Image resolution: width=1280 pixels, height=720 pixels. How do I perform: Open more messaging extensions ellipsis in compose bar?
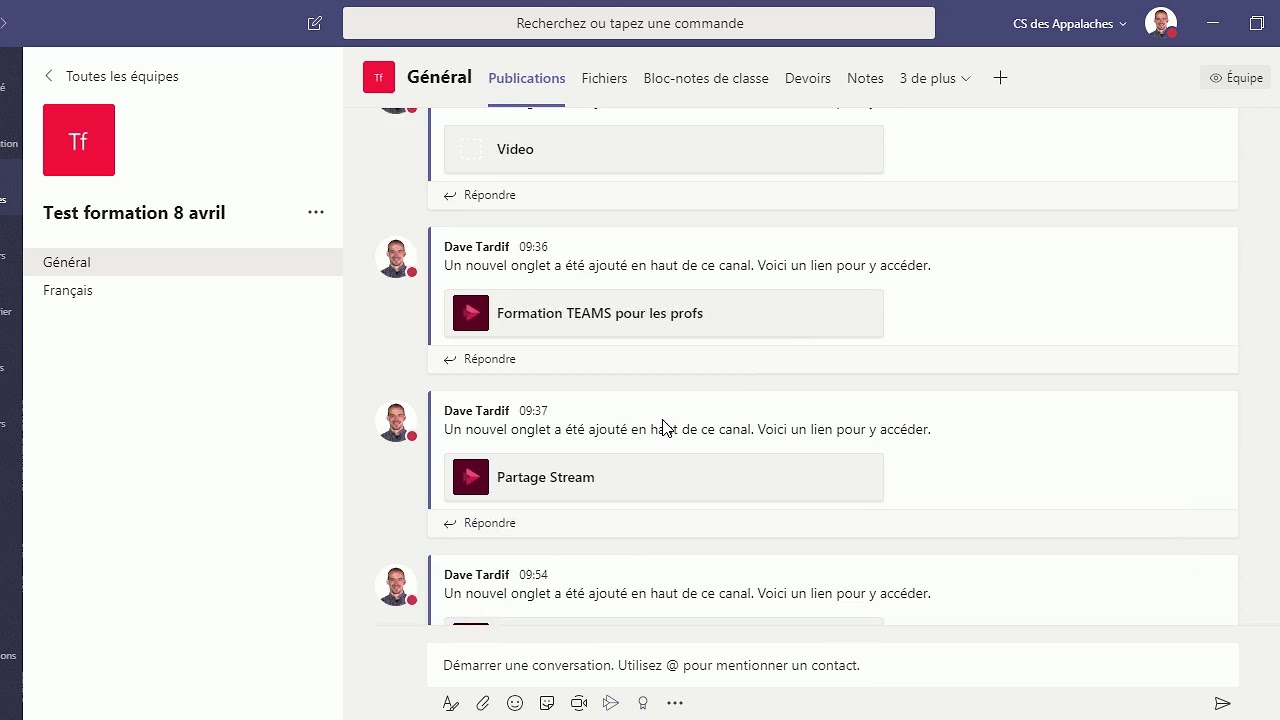coord(675,703)
